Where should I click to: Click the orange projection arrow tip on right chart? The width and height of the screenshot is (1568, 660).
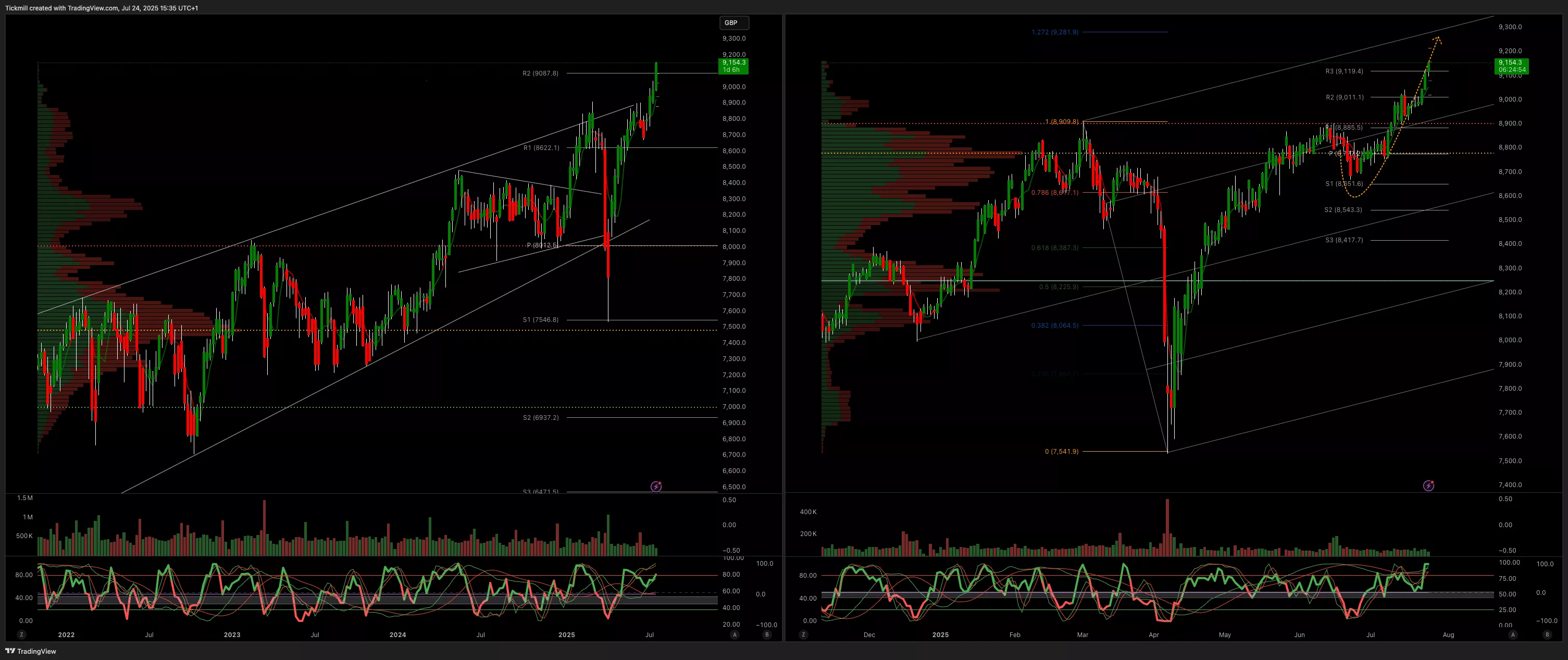(1437, 39)
